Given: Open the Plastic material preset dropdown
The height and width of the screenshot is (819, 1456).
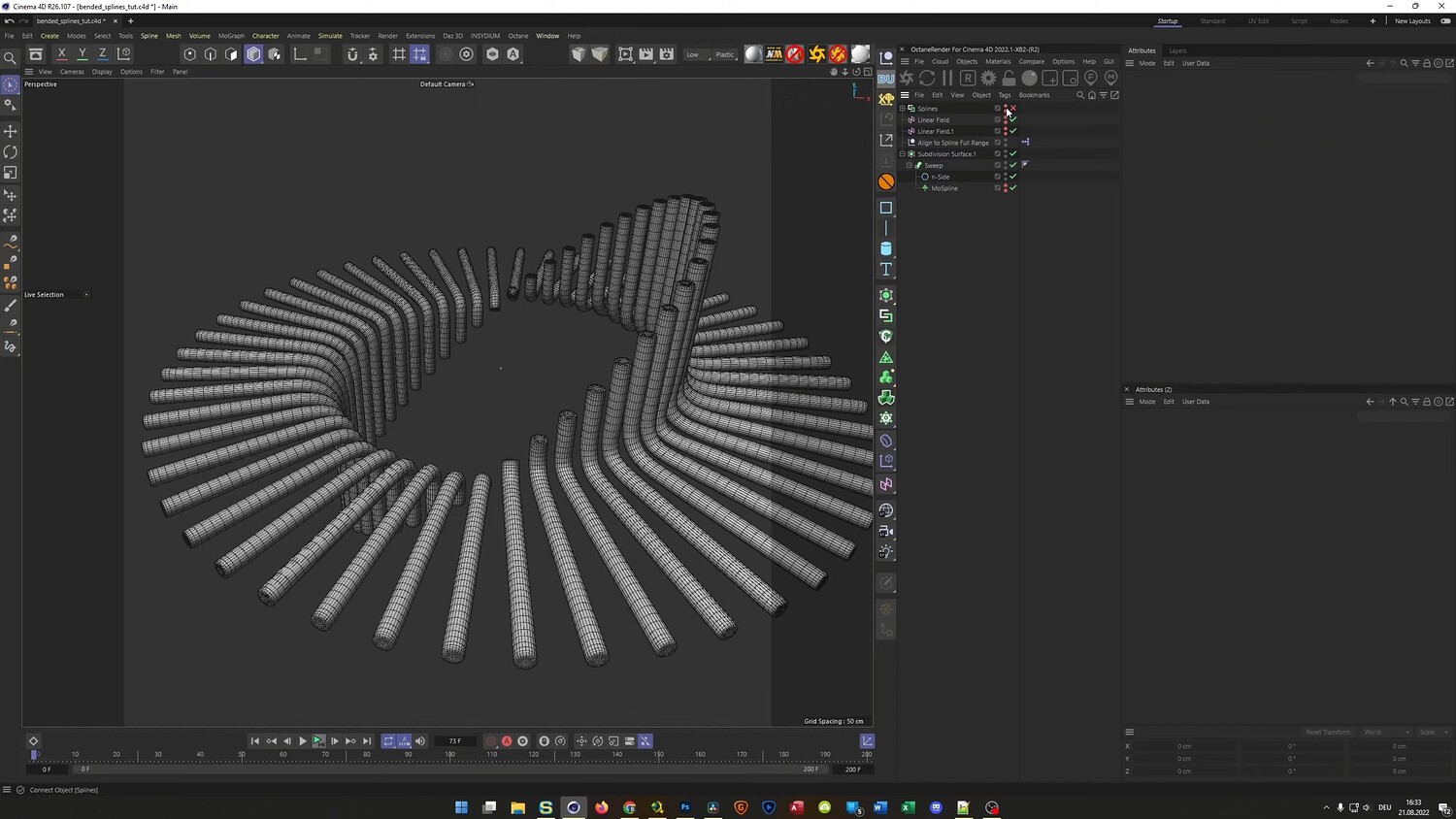Looking at the screenshot, I should click(725, 54).
